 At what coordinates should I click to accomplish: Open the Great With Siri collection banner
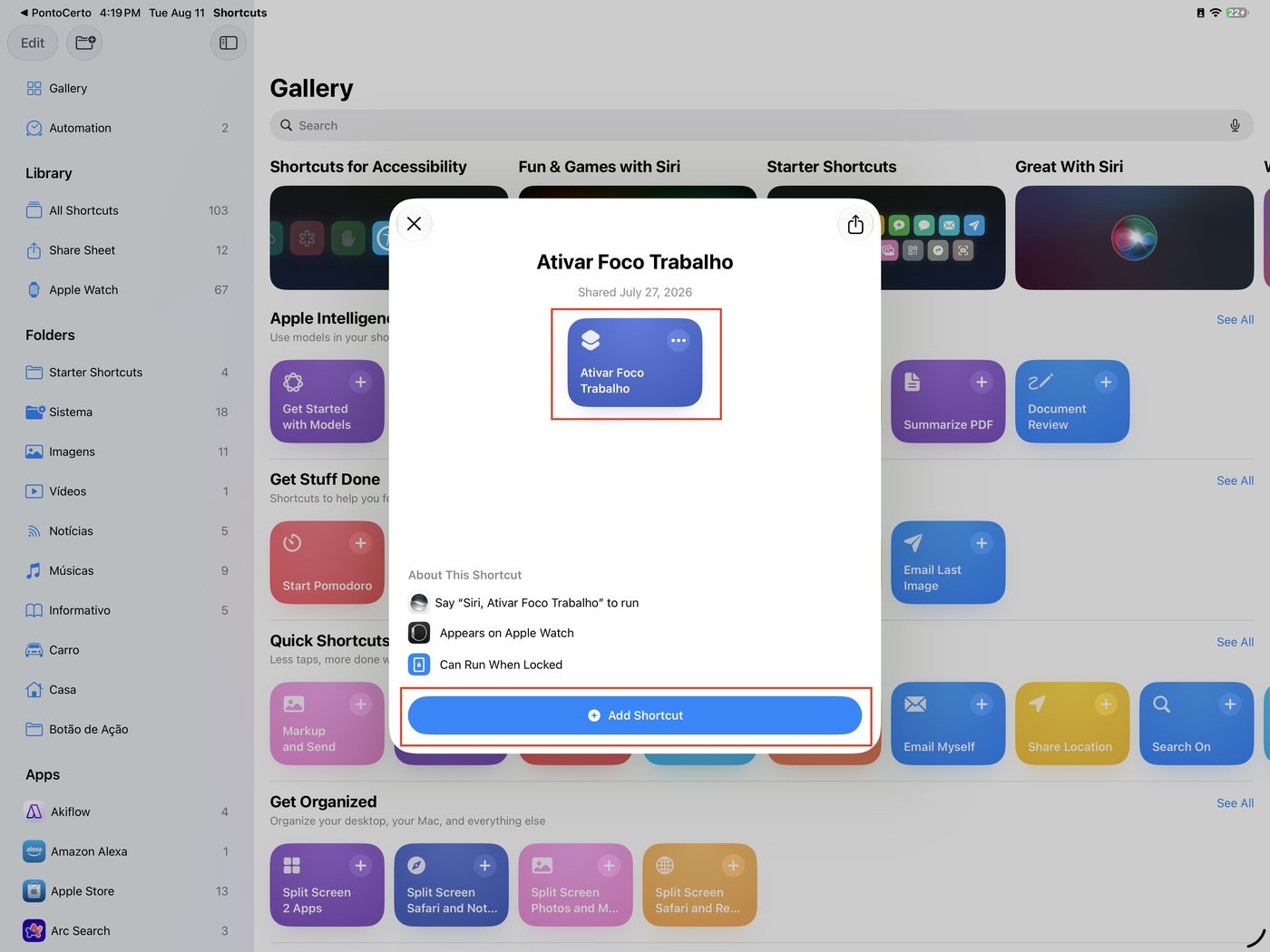point(1134,238)
